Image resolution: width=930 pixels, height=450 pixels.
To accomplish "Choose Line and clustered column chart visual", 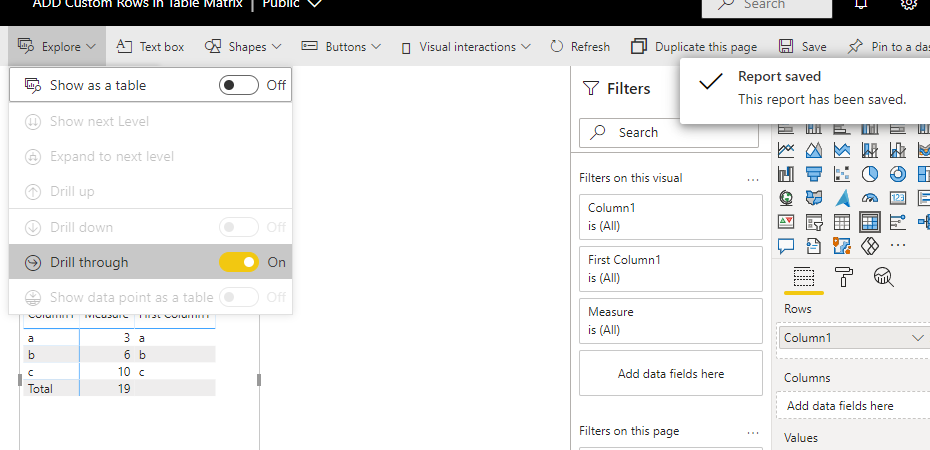I will coord(897,150).
